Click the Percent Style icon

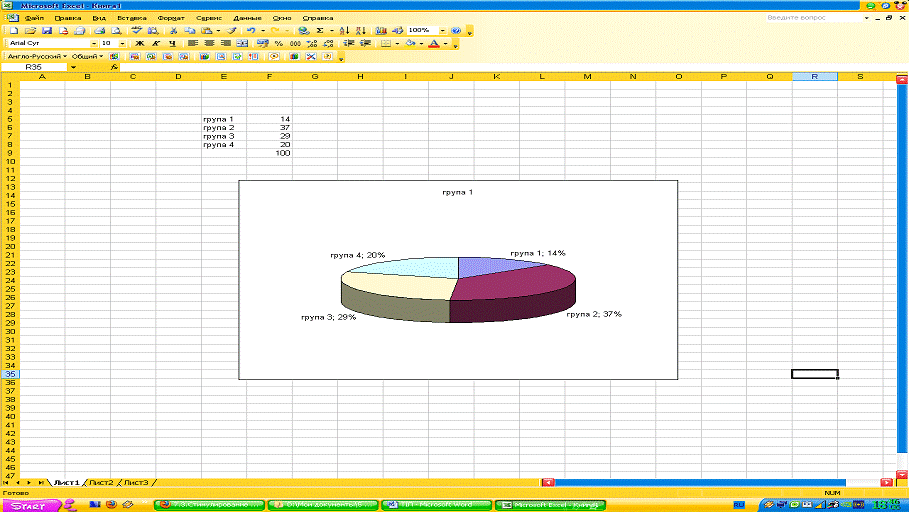[279, 44]
